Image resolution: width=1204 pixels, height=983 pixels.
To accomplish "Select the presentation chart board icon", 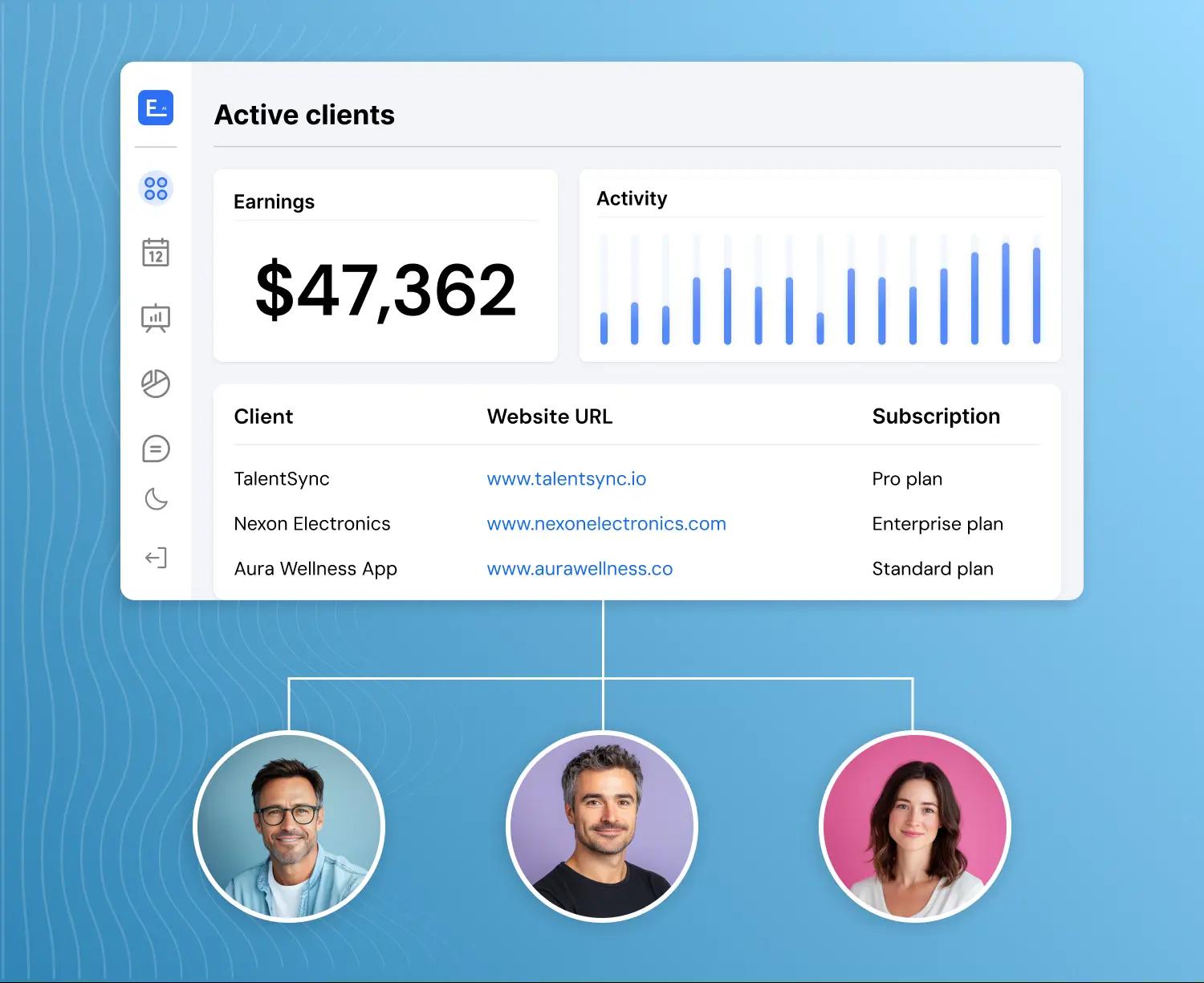I will [x=156, y=318].
